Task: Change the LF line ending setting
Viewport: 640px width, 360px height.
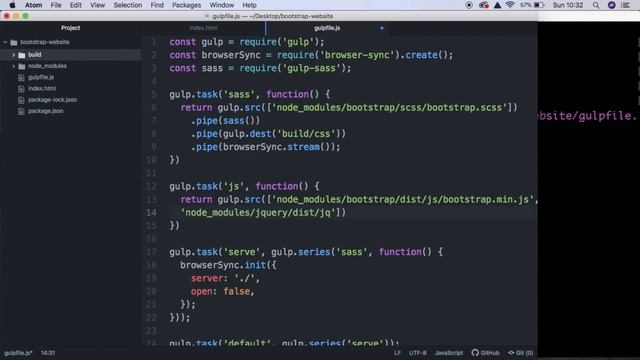Action: (398, 353)
